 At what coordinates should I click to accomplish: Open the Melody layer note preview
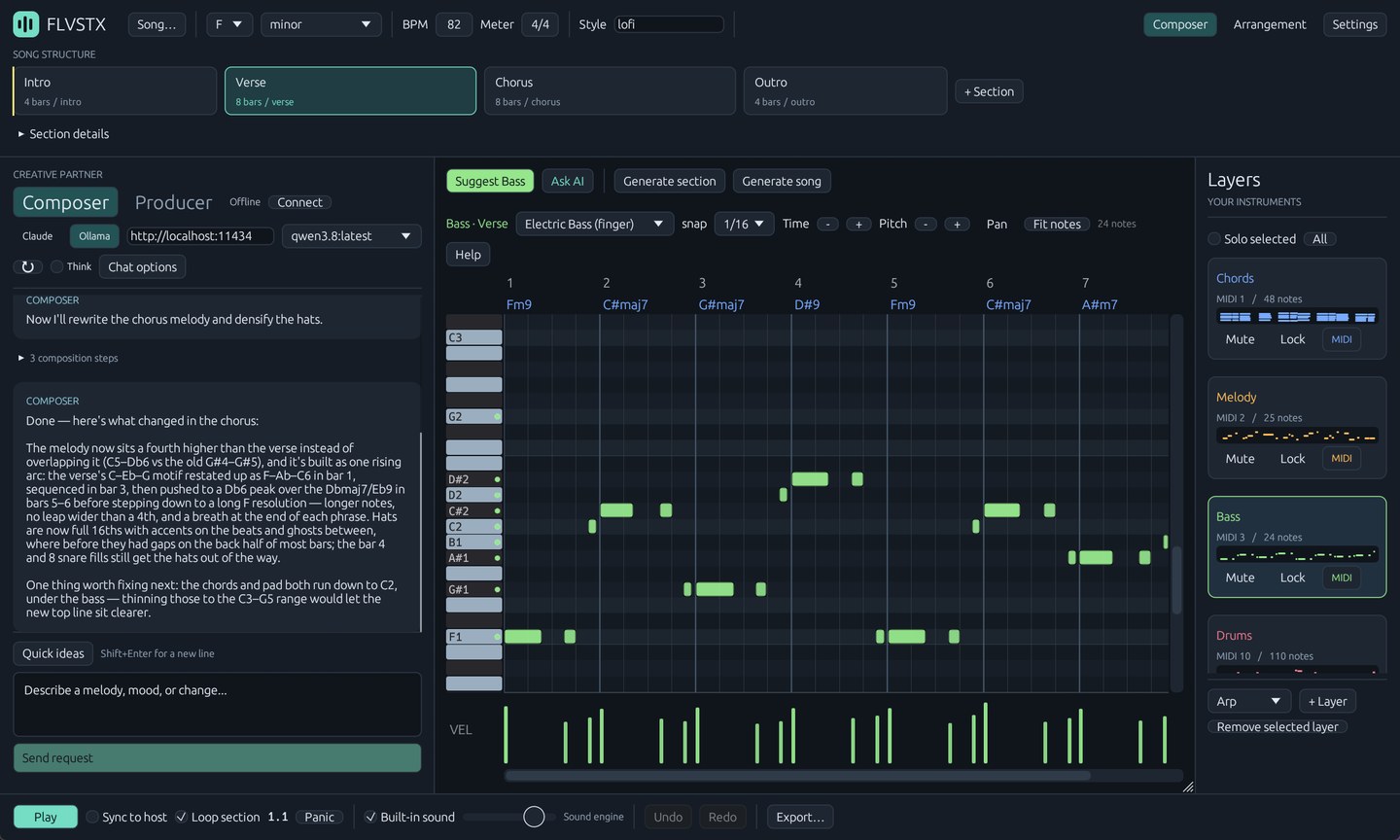(1297, 436)
